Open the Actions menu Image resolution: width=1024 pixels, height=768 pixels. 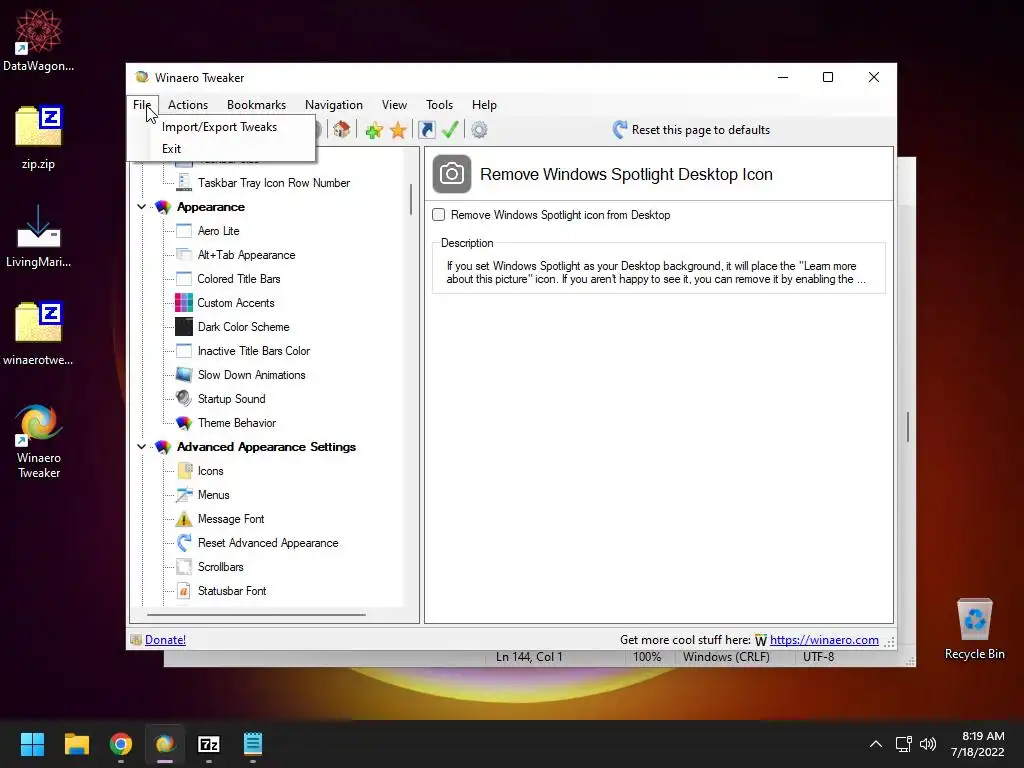coord(188,105)
